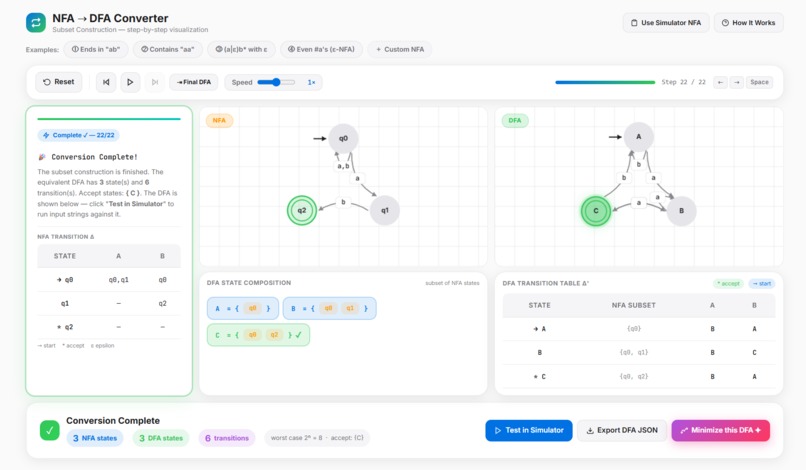
Task: Click the NFA SUBSET column header
Action: pos(634,305)
